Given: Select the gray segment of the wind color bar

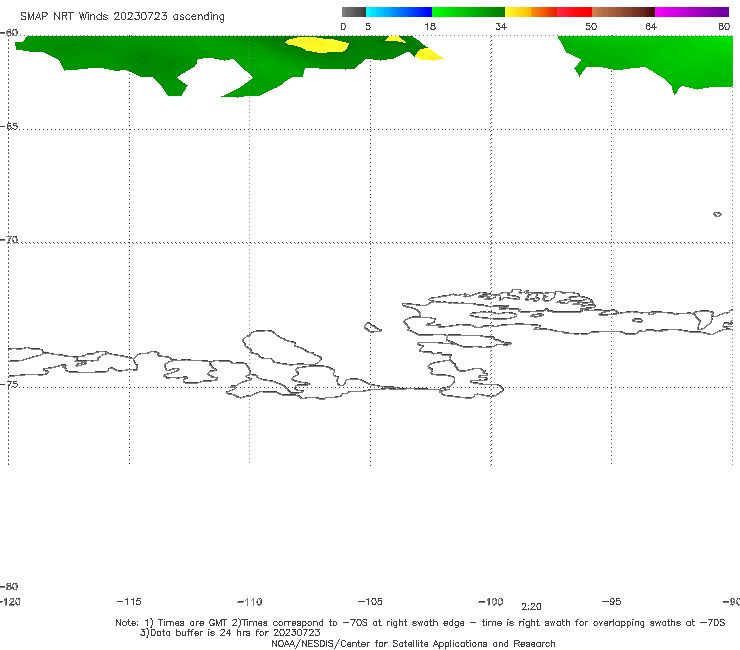Looking at the screenshot, I should pos(354,12).
